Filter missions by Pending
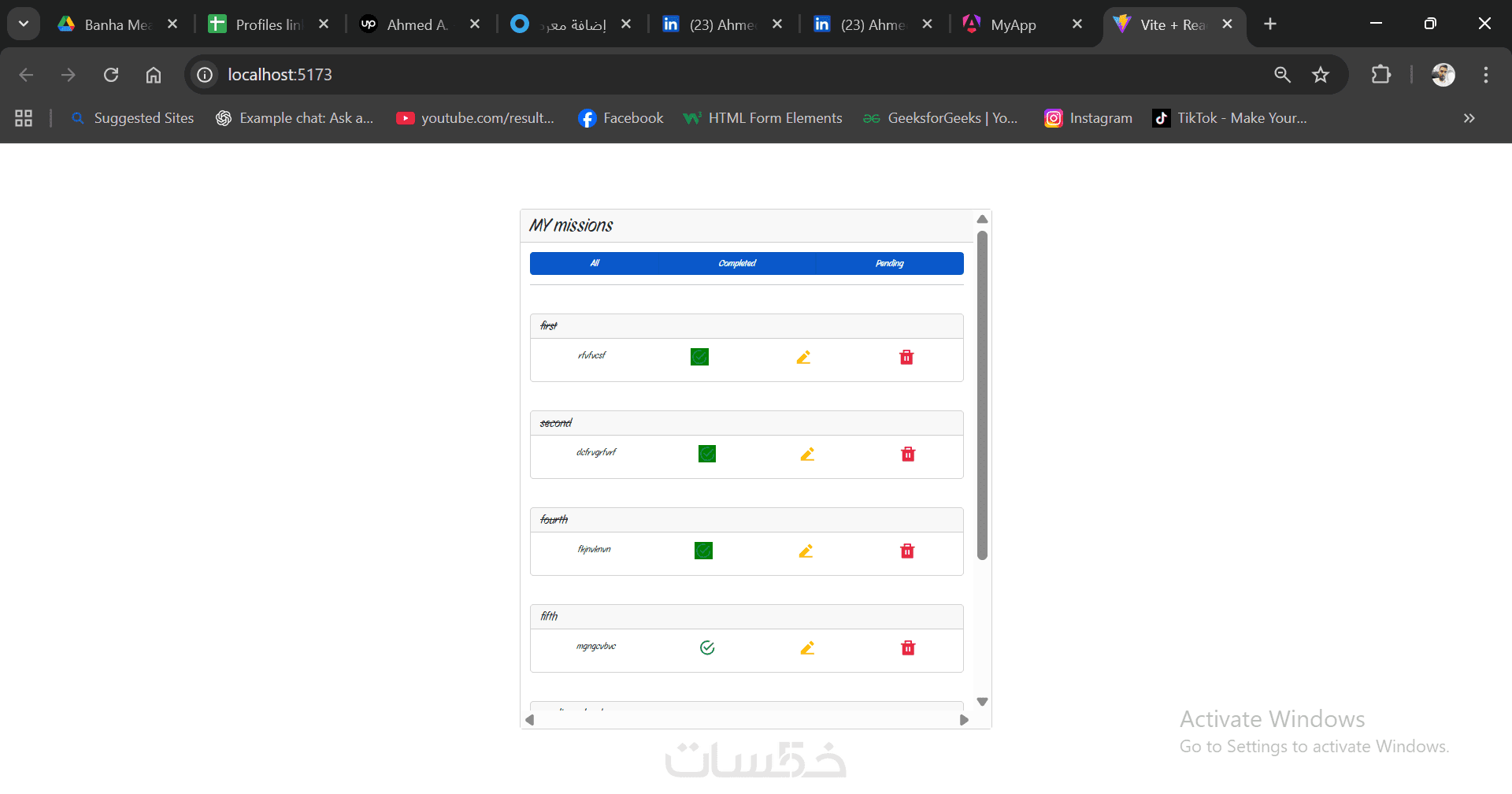 click(x=890, y=263)
